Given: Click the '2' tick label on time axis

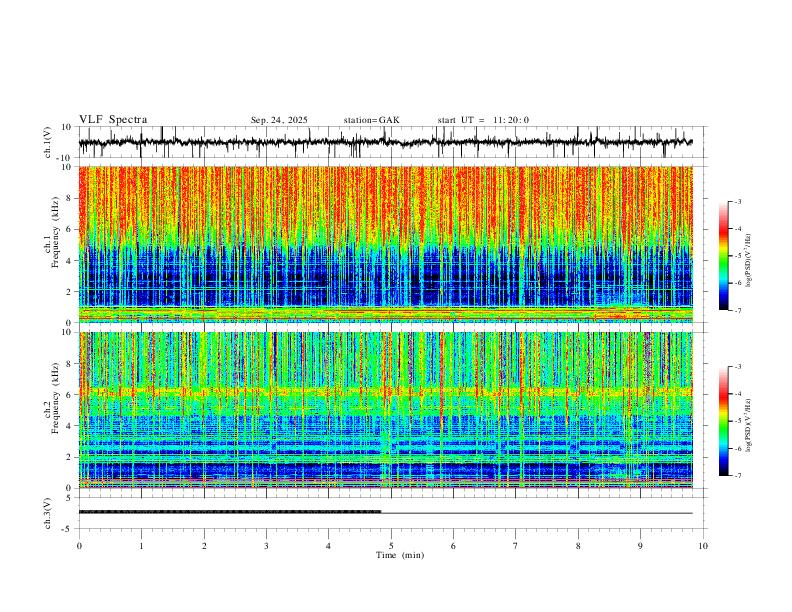Looking at the screenshot, I should point(204,546).
